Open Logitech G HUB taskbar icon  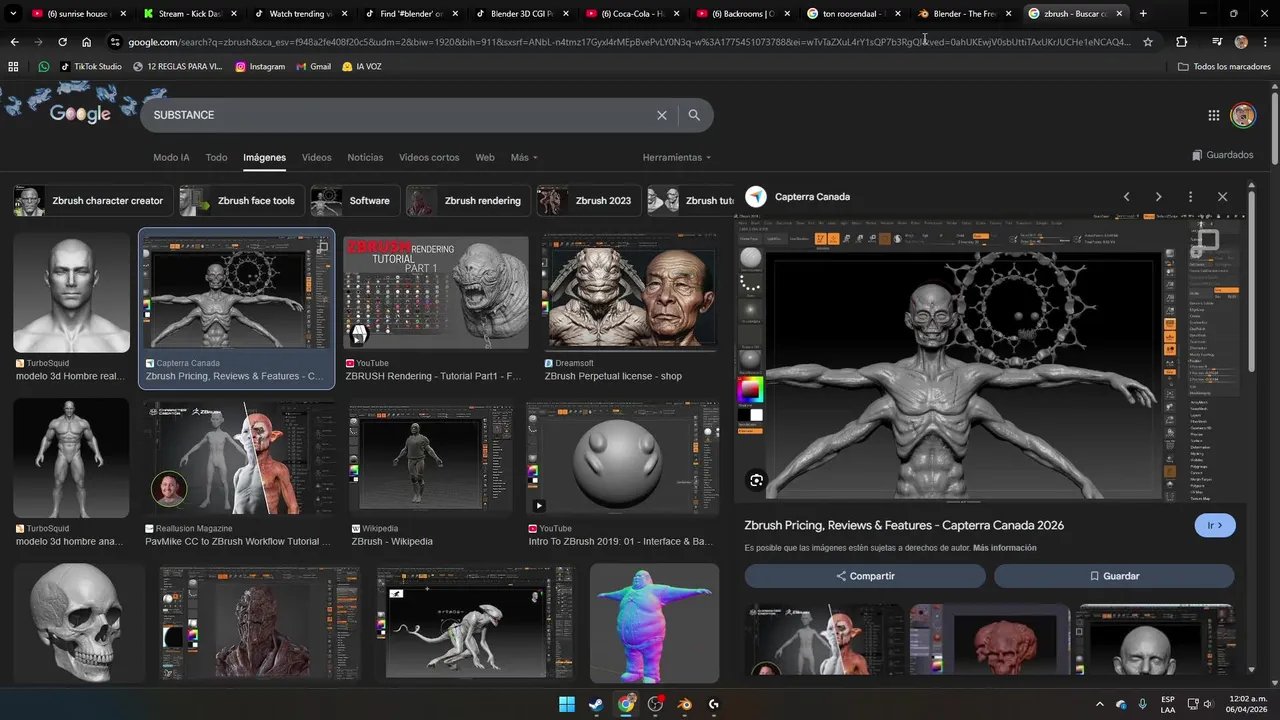[713, 704]
